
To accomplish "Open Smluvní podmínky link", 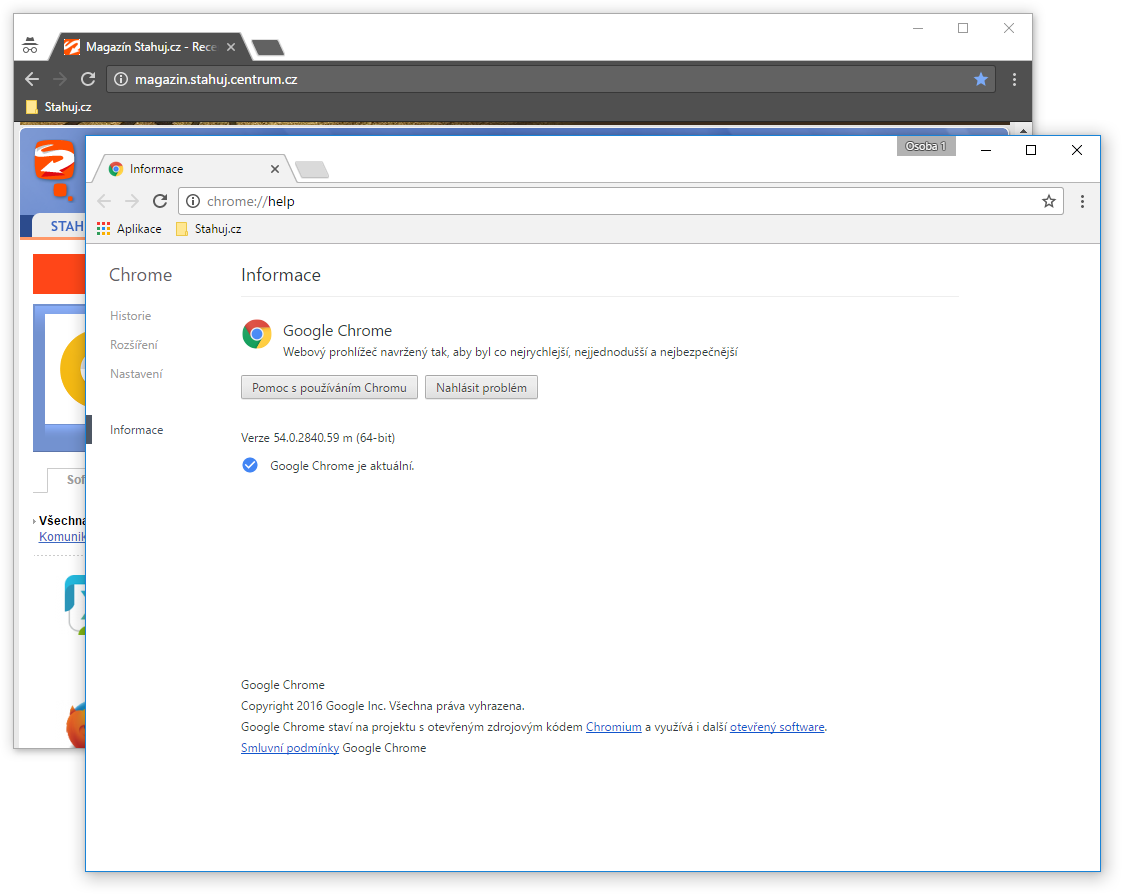I will [x=290, y=747].
